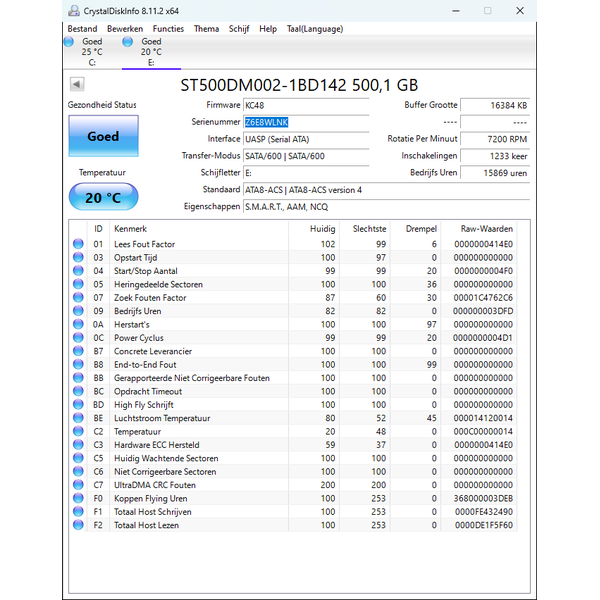The width and height of the screenshot is (600, 600).
Task: Switch to the C: disk tab showing 25 °C
Action: (92, 52)
